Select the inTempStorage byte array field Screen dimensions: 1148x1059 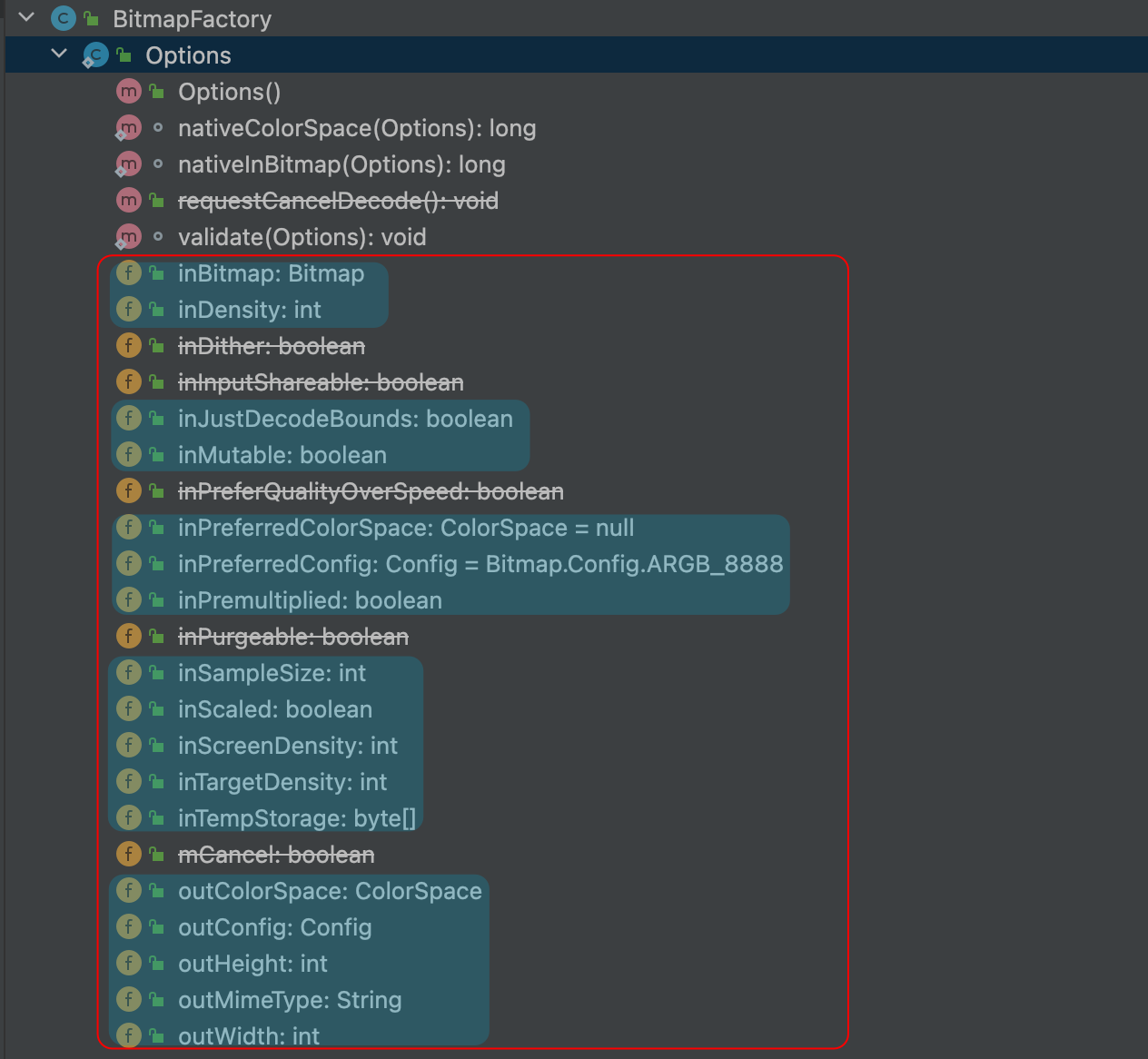297,817
